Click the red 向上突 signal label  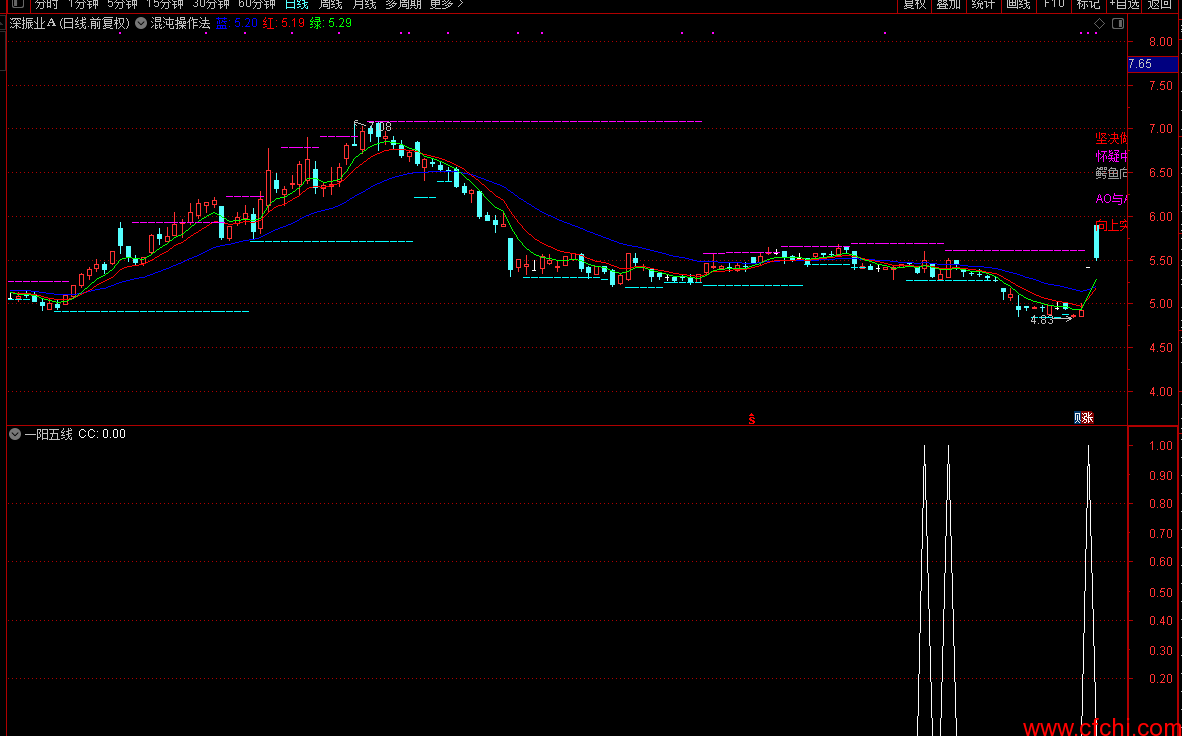1112,225
